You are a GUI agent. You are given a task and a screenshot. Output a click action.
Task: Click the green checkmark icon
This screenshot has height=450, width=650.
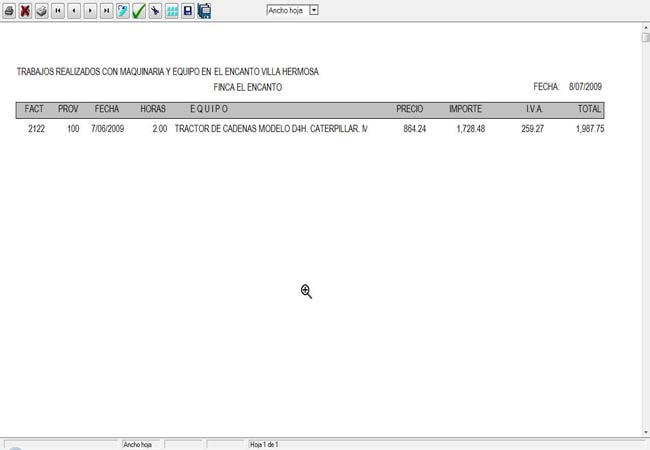click(x=139, y=11)
